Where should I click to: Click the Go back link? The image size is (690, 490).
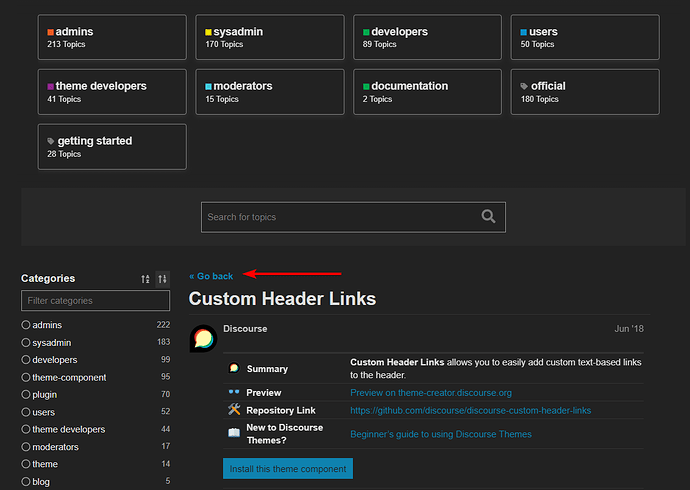pyautogui.click(x=211, y=276)
